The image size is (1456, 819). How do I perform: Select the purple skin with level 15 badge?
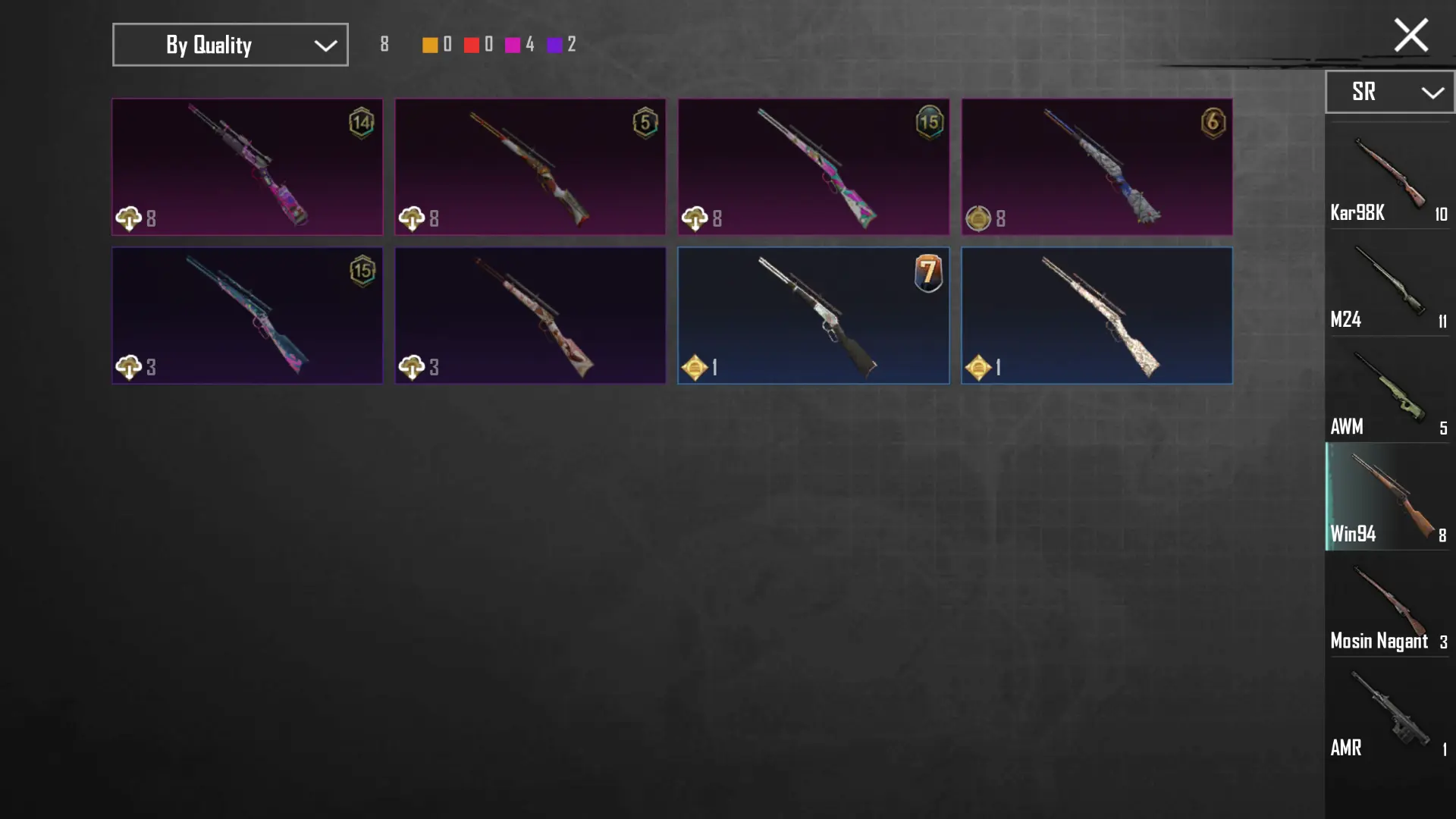247,315
